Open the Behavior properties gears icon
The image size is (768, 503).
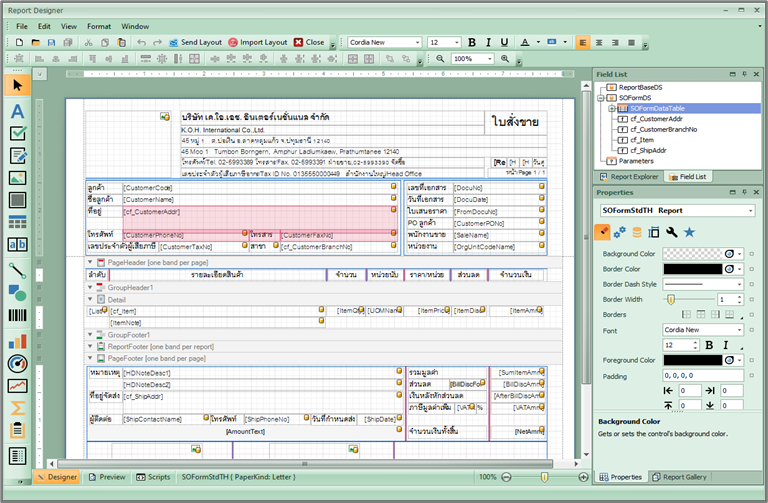(620, 232)
